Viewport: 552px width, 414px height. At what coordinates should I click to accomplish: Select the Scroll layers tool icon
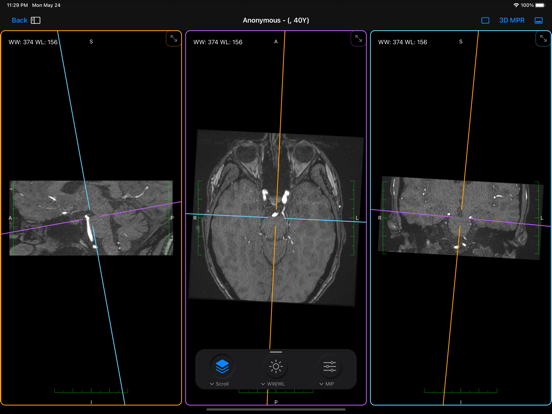[222, 366]
